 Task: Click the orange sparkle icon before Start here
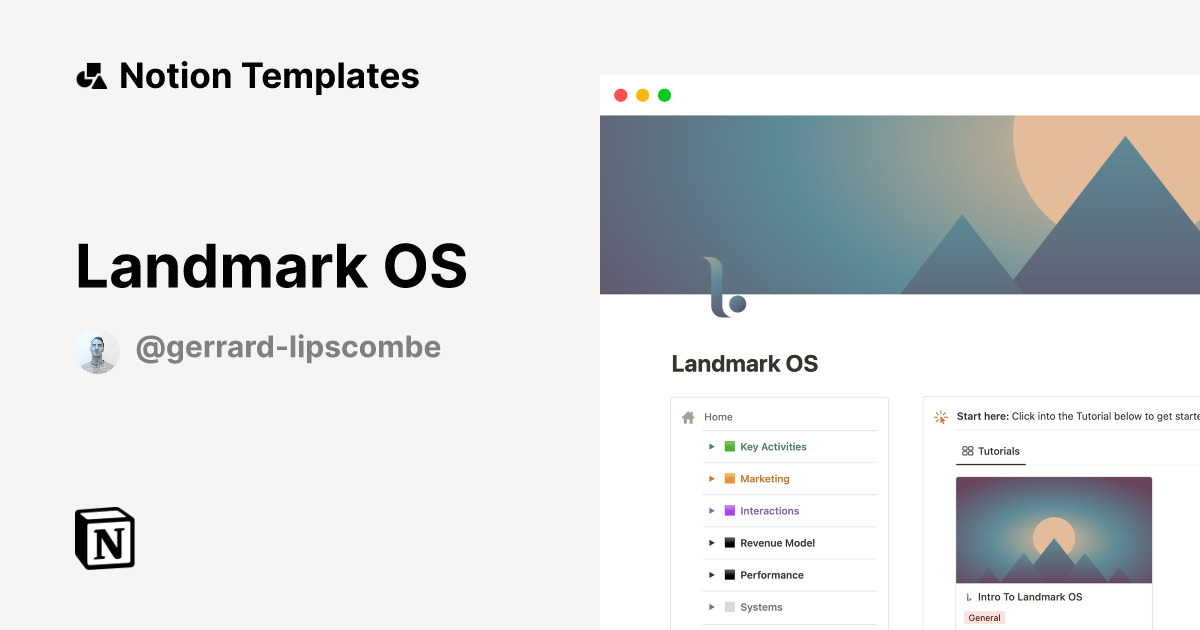(940, 417)
